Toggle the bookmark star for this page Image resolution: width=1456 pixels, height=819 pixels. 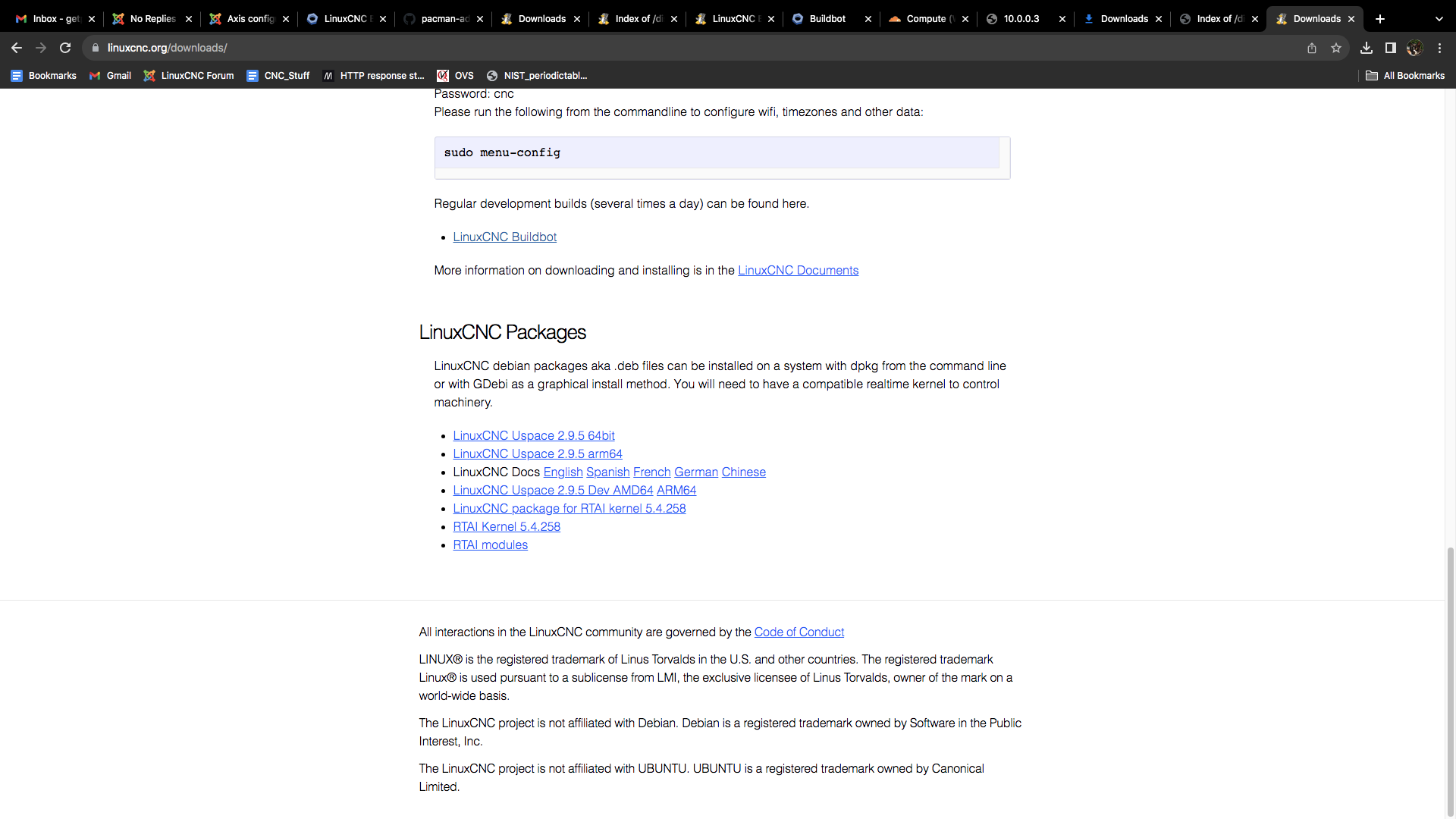point(1336,47)
